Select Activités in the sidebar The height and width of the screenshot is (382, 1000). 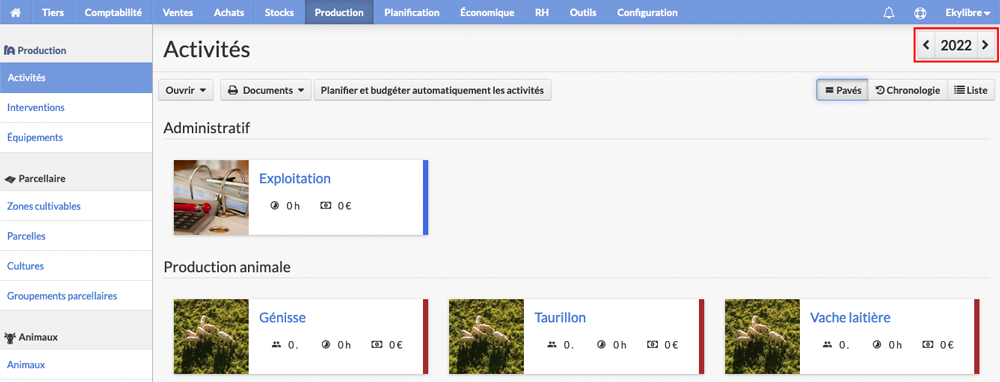tap(76, 78)
